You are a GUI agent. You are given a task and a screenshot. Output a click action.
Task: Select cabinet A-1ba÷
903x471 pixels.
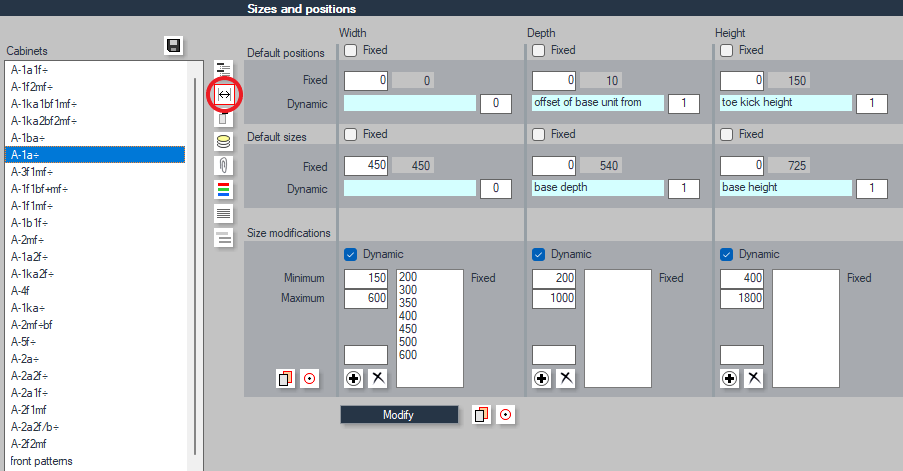pyautogui.click(x=96, y=138)
